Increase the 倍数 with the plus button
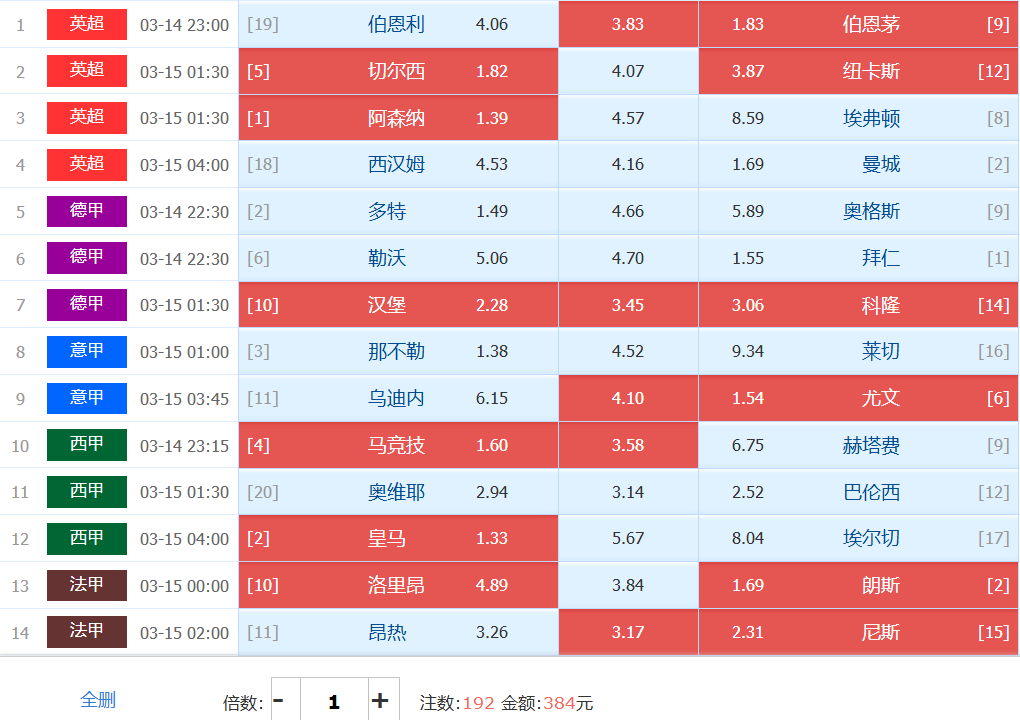 click(380, 701)
